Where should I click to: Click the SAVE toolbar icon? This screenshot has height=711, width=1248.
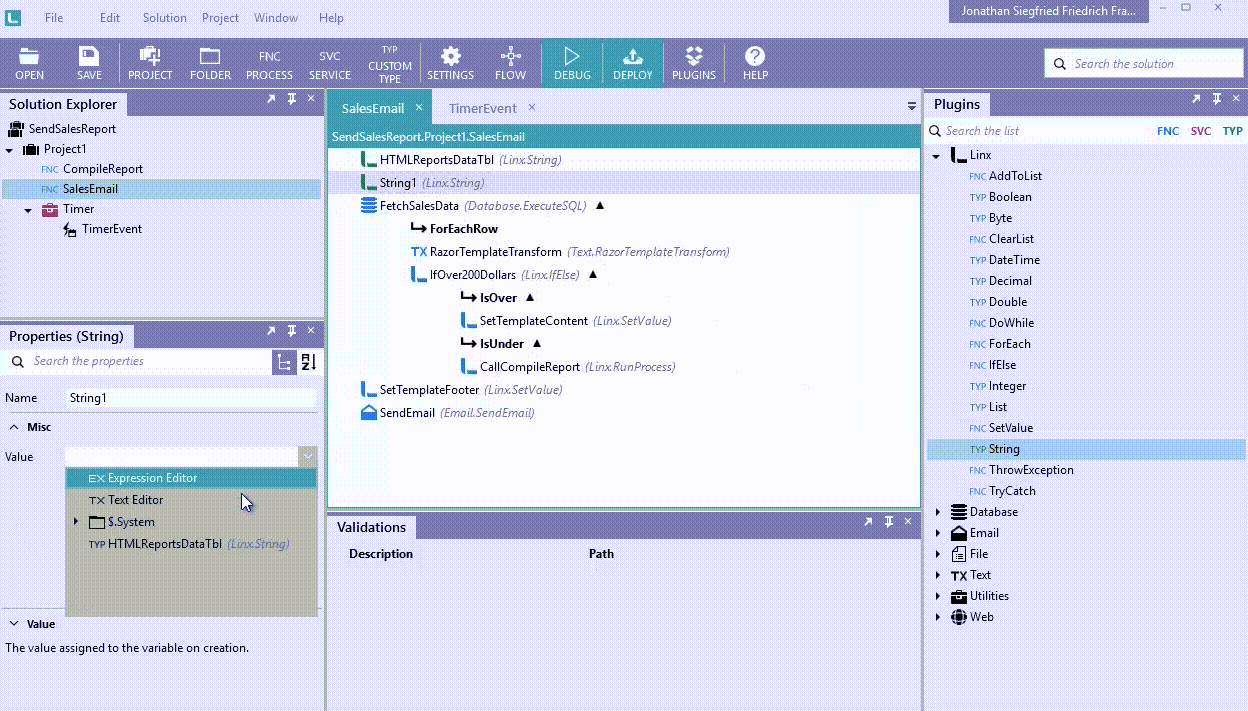(89, 63)
